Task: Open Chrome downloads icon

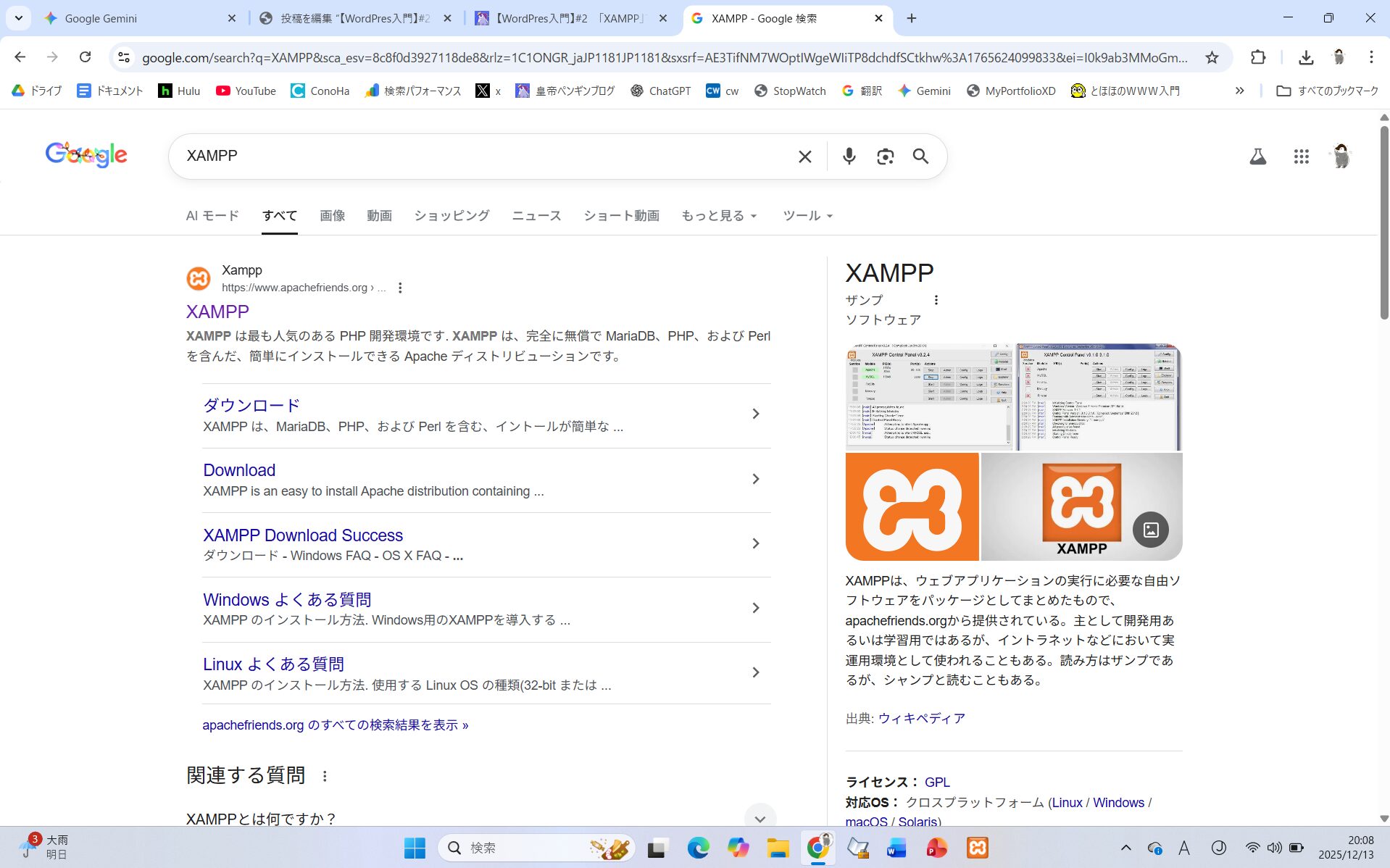Action: coord(1305,57)
